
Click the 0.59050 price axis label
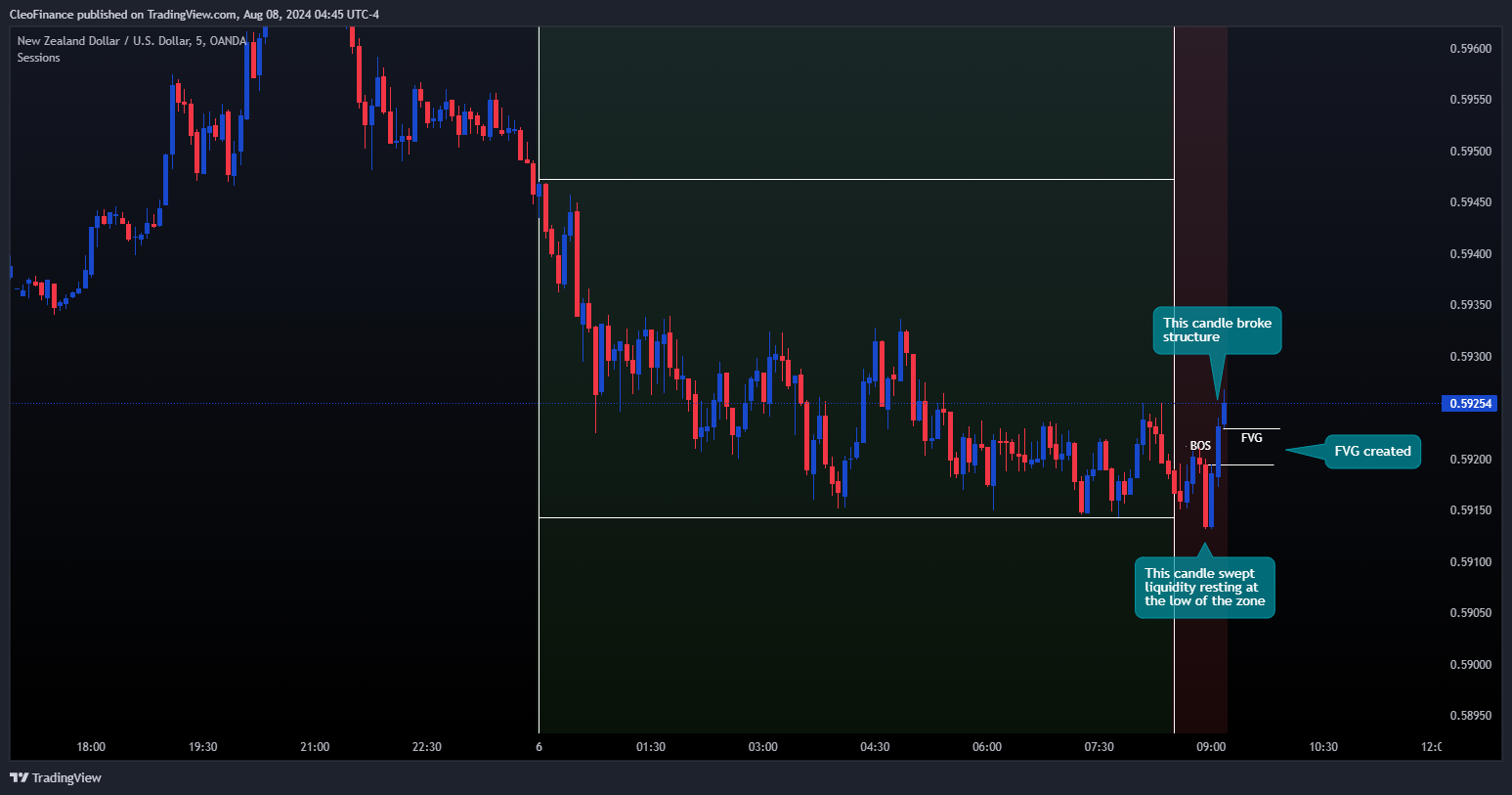click(x=1470, y=613)
